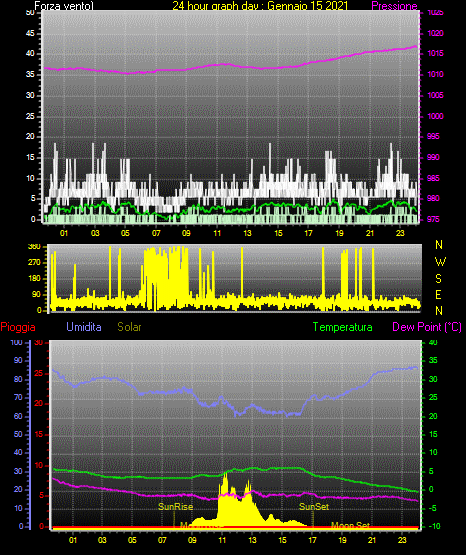Click the 50 value on blue humidity axis
Image resolution: width=466 pixels, height=555 pixels.
[18, 434]
